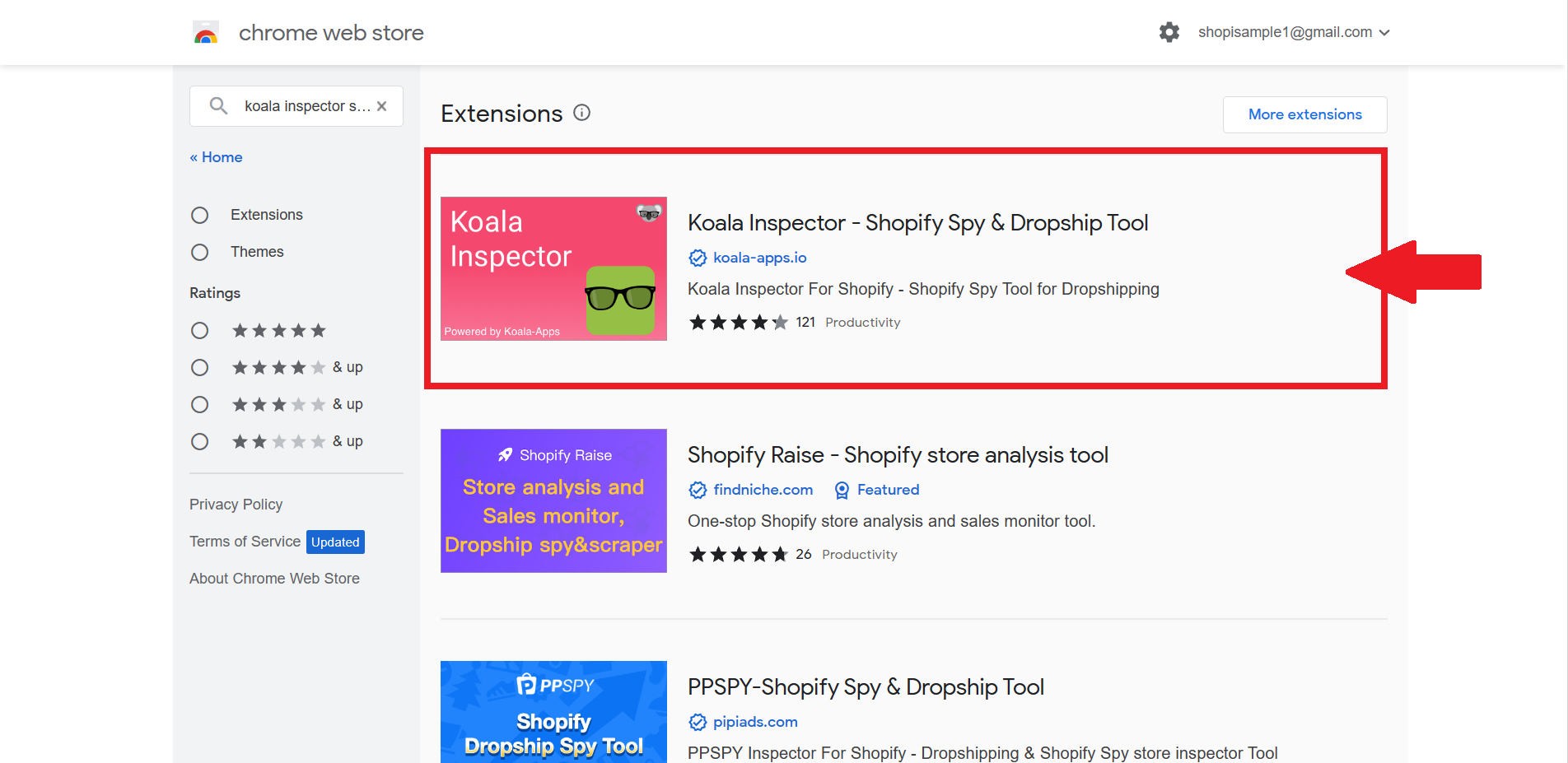Go back via the « Home link
The height and width of the screenshot is (763, 1568).
(x=216, y=157)
